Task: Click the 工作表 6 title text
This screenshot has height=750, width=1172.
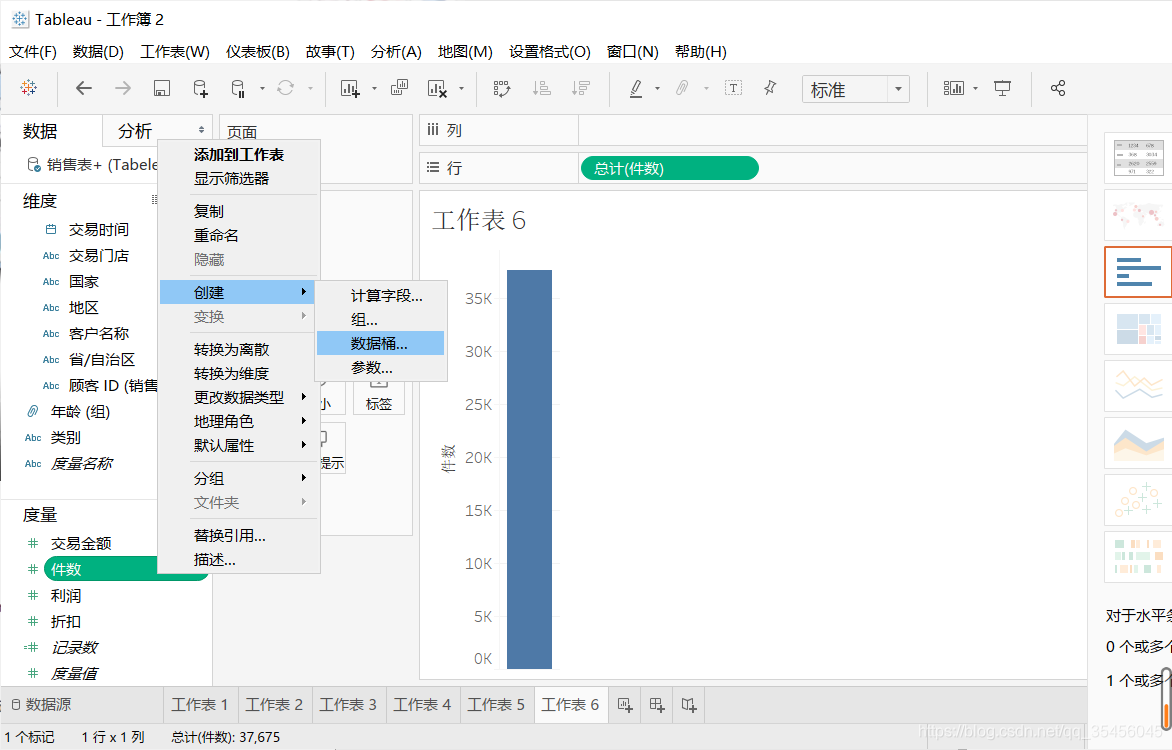Action: [479, 220]
